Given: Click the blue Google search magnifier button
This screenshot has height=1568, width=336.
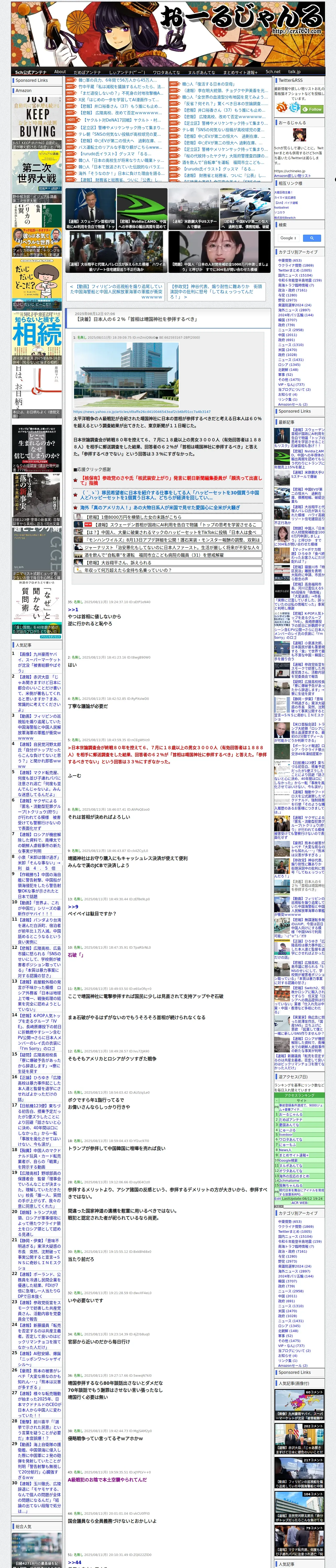Looking at the screenshot, I should point(312,238).
